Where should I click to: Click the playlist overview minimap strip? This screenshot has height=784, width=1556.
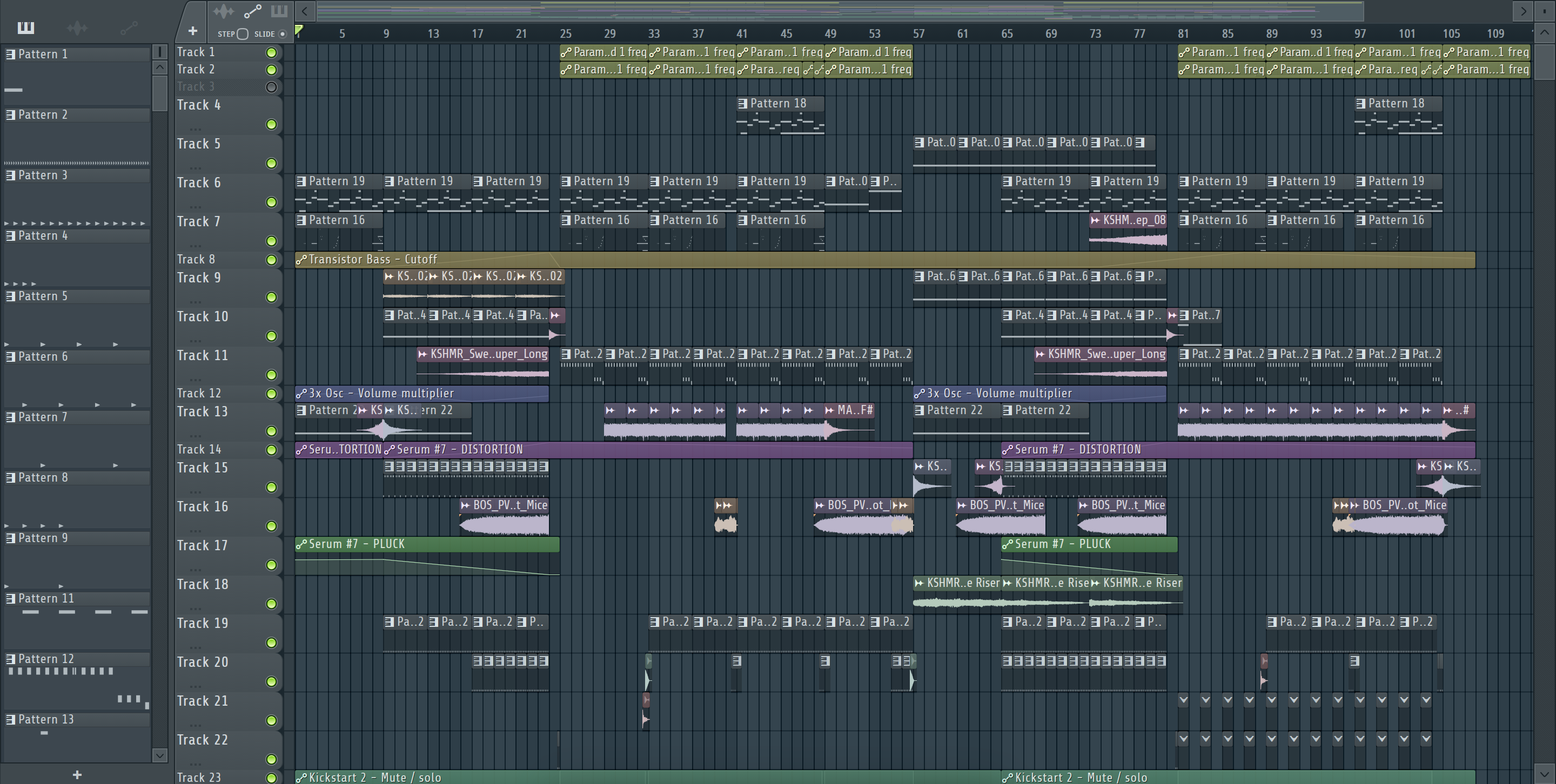point(840,11)
